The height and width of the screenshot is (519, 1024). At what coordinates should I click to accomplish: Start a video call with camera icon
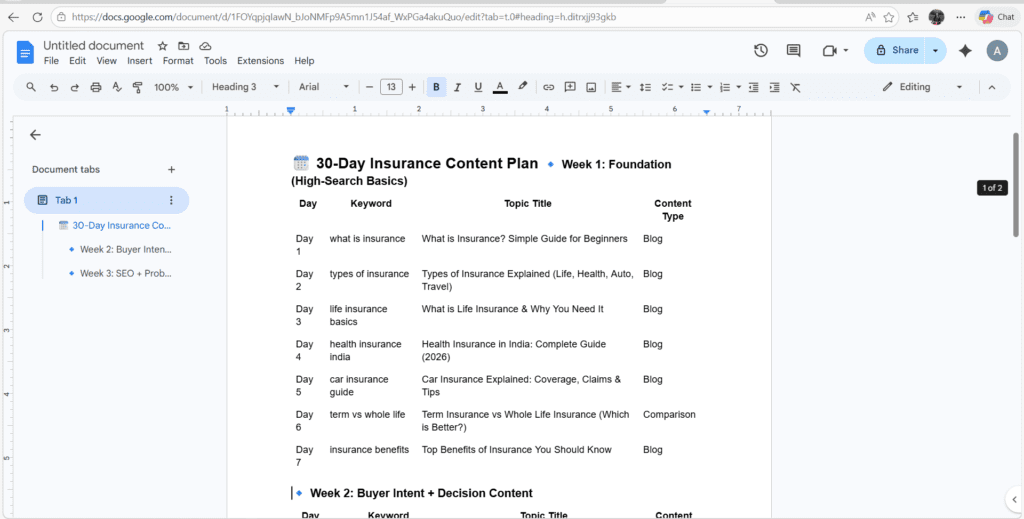pyautogui.click(x=829, y=50)
